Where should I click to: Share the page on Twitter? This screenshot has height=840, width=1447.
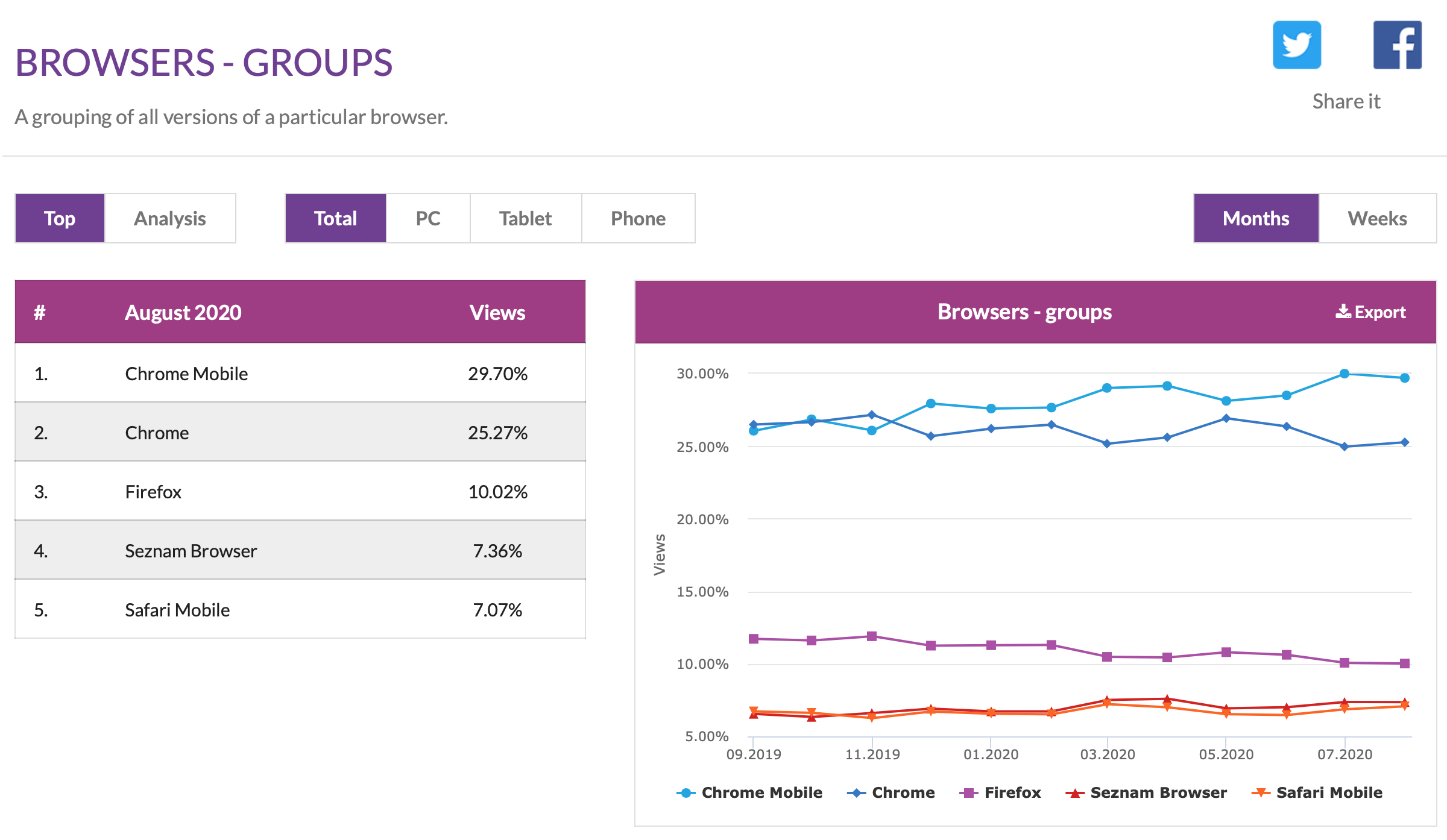[1296, 45]
